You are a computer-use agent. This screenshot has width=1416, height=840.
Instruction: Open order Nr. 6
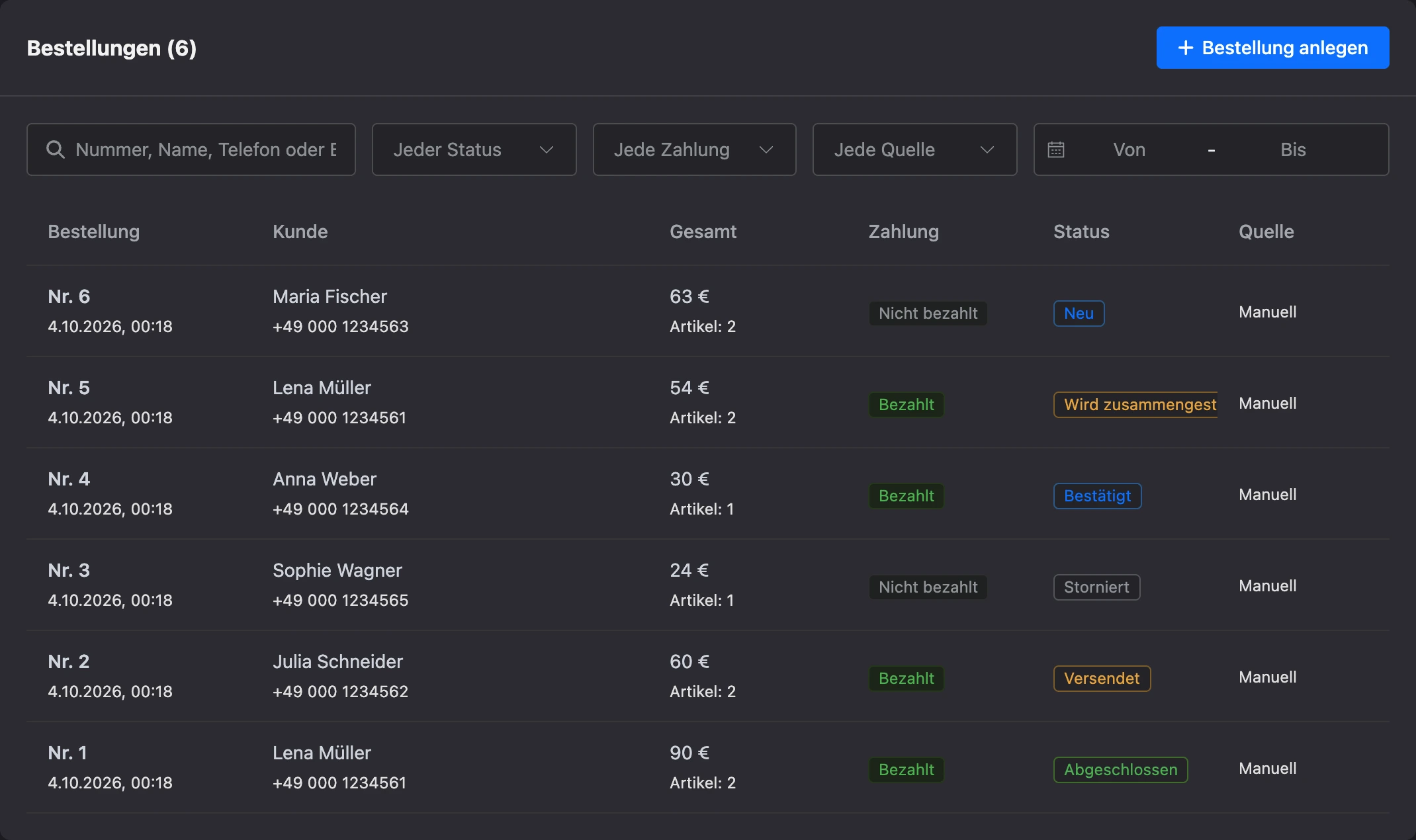point(69,296)
